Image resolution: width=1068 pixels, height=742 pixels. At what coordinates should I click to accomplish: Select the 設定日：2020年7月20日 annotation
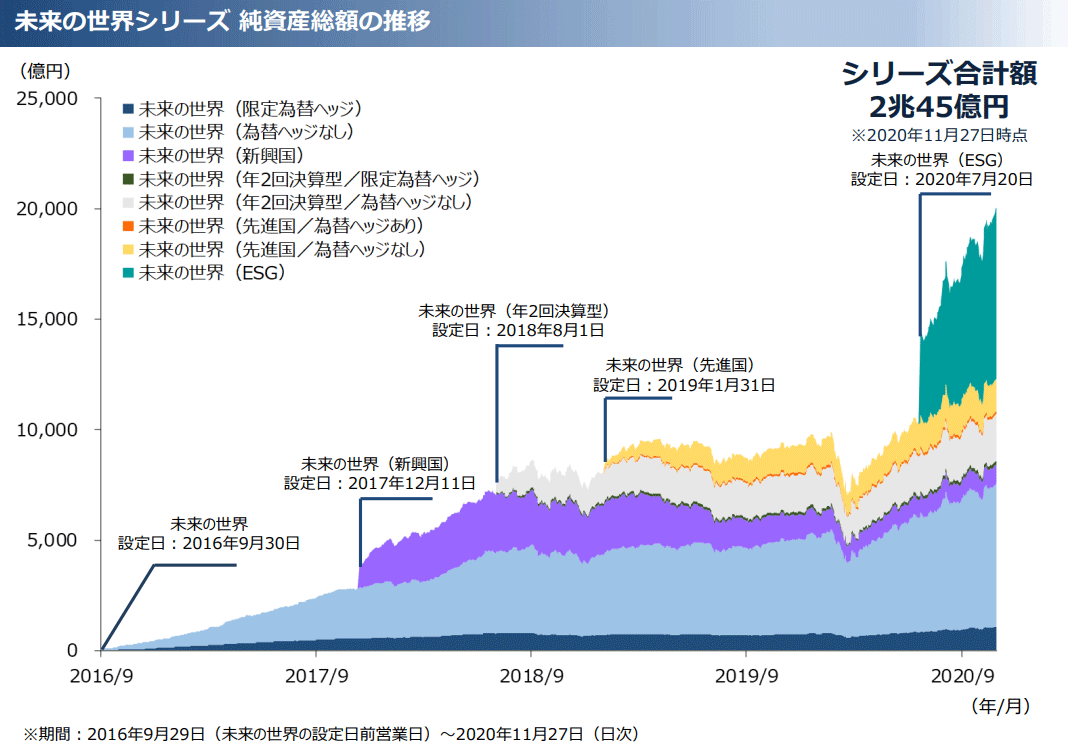coord(942,180)
